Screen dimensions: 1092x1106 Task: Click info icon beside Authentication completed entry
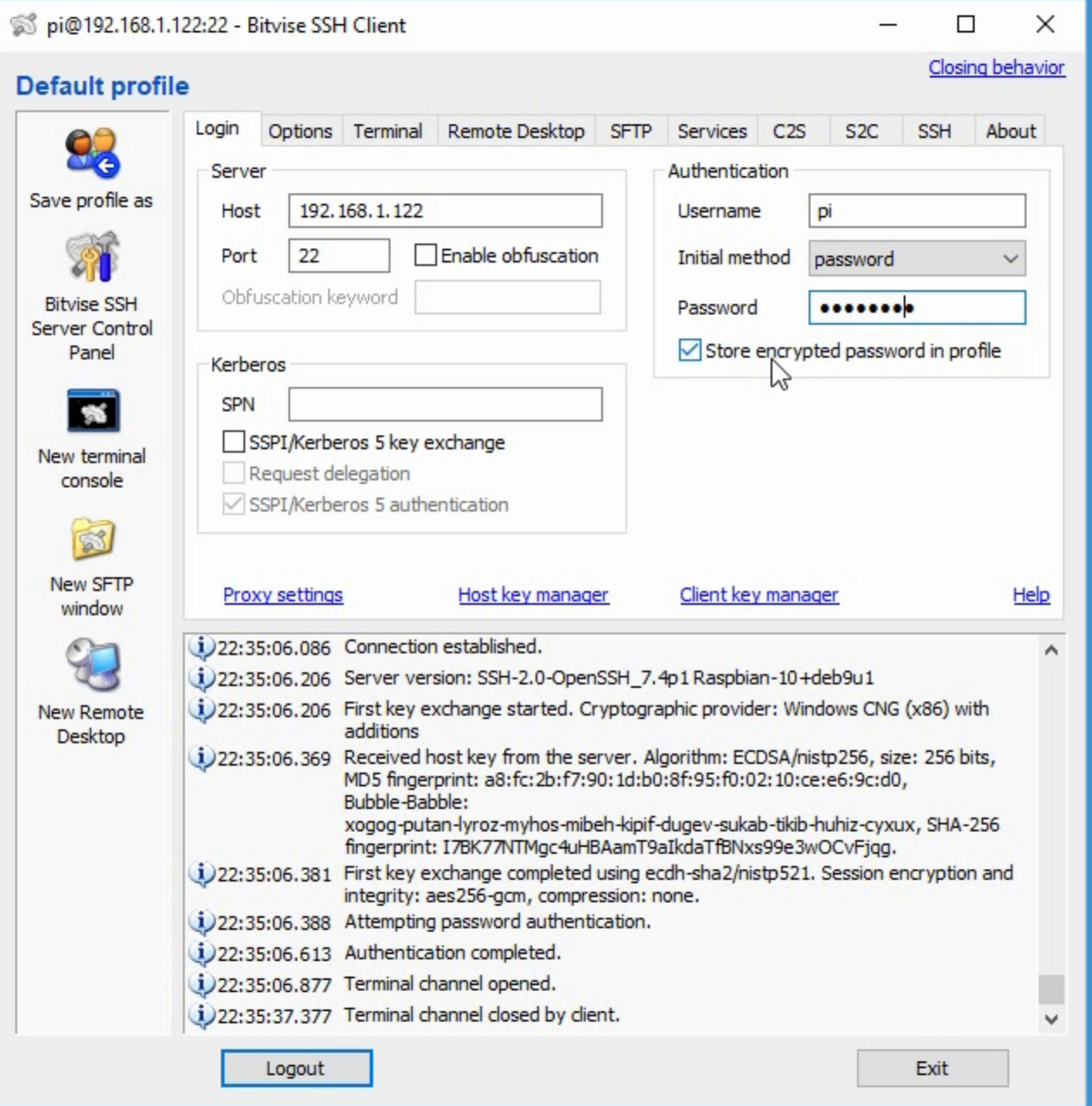[x=201, y=953]
